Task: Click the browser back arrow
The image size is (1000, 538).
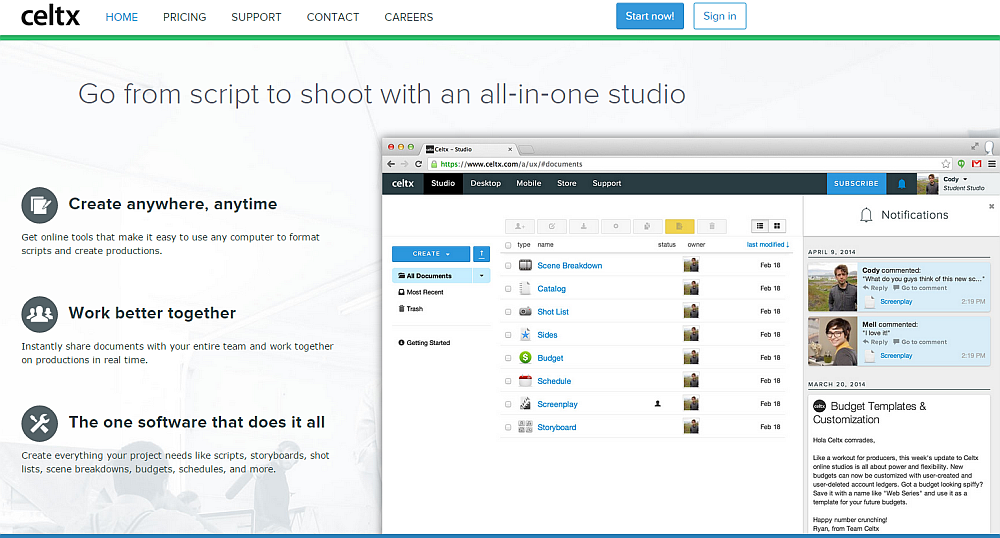Action: [391, 164]
